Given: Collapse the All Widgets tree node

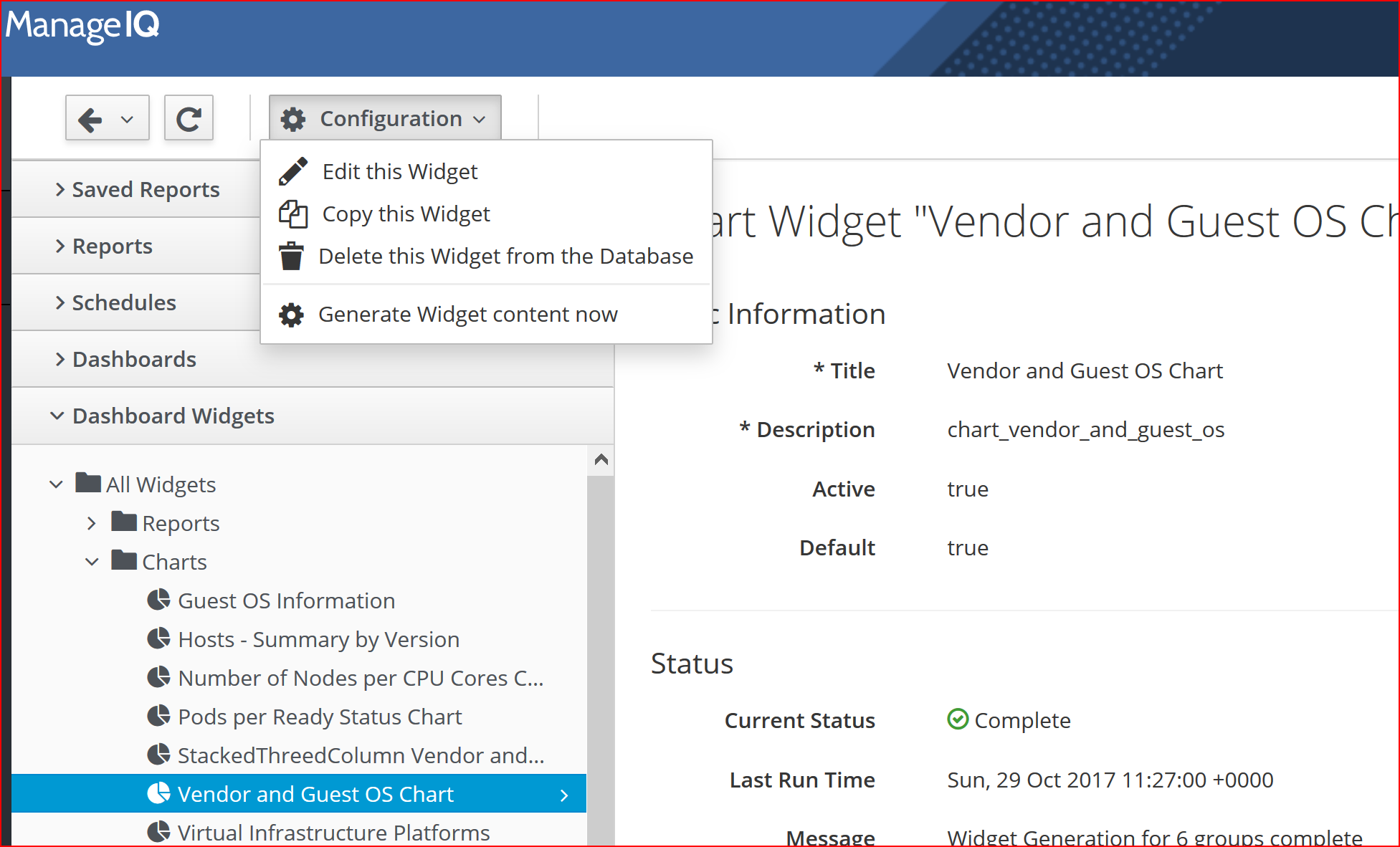Looking at the screenshot, I should (56, 484).
